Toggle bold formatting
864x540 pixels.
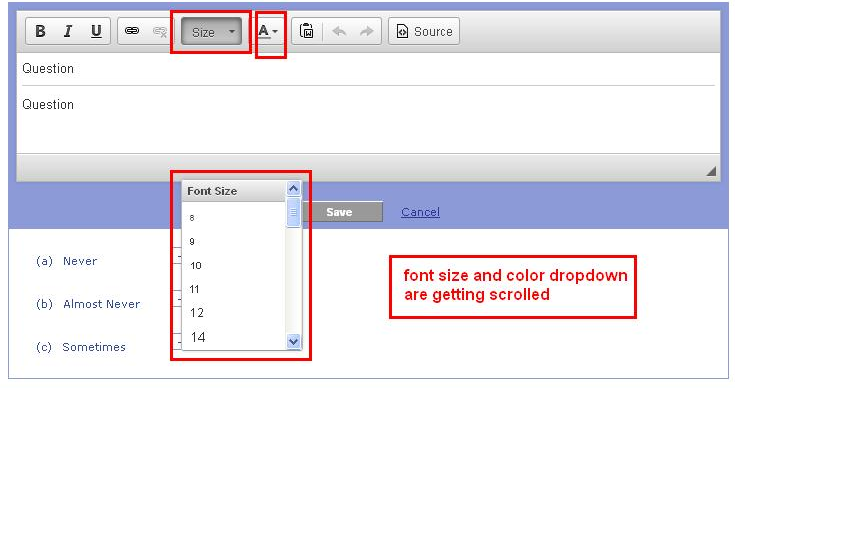tap(40, 31)
